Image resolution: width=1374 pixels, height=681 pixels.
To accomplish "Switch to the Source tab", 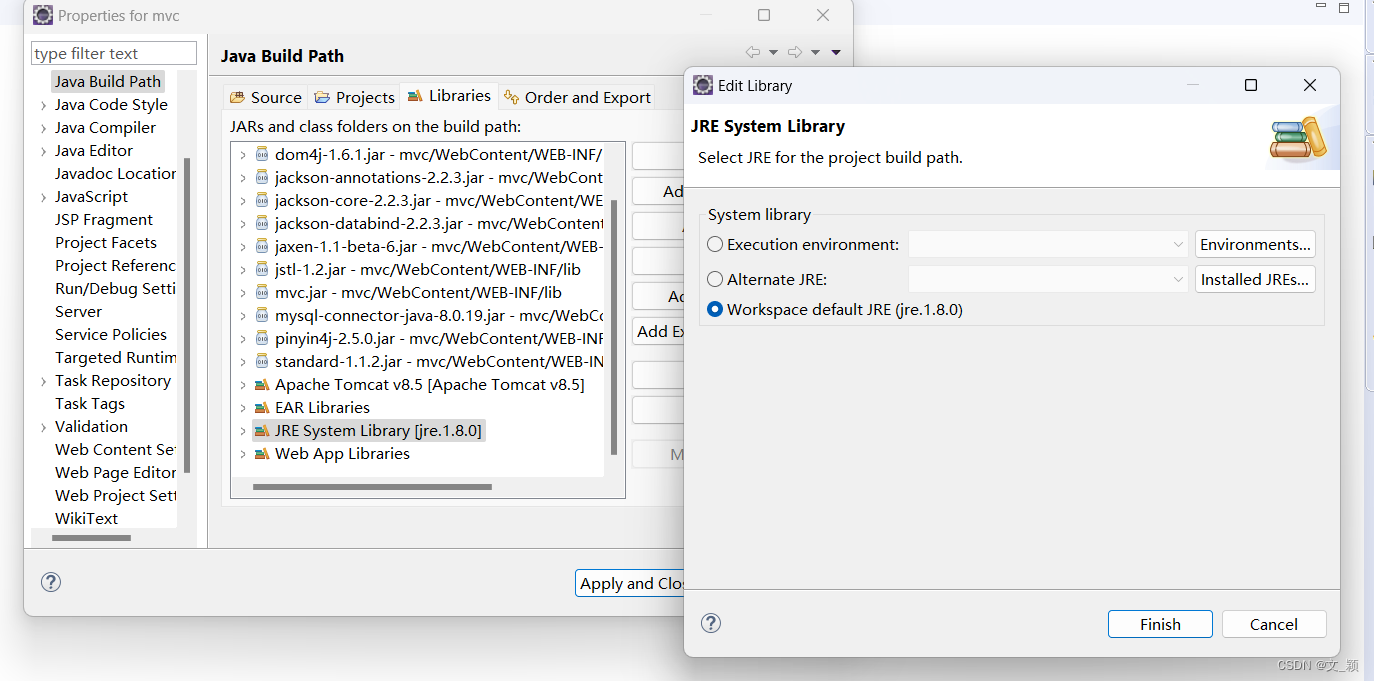I will [265, 97].
